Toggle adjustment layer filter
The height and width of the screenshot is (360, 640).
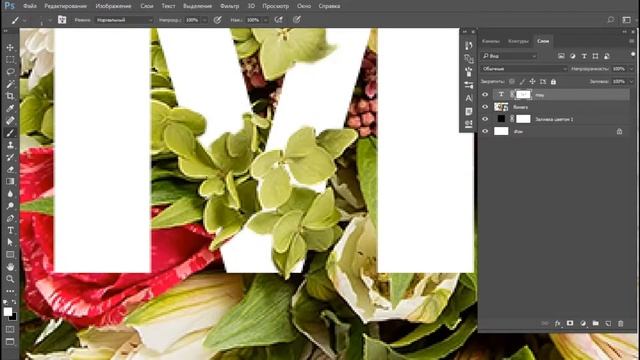point(573,56)
